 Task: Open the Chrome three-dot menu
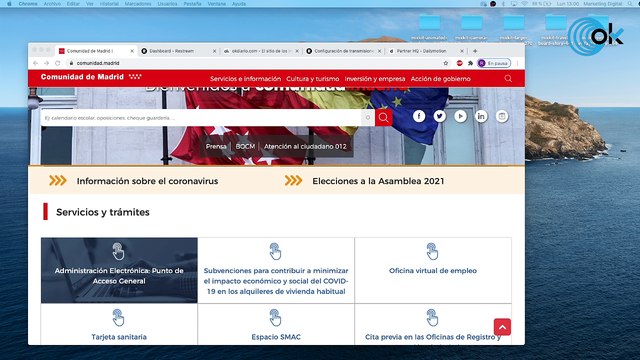tap(518, 63)
